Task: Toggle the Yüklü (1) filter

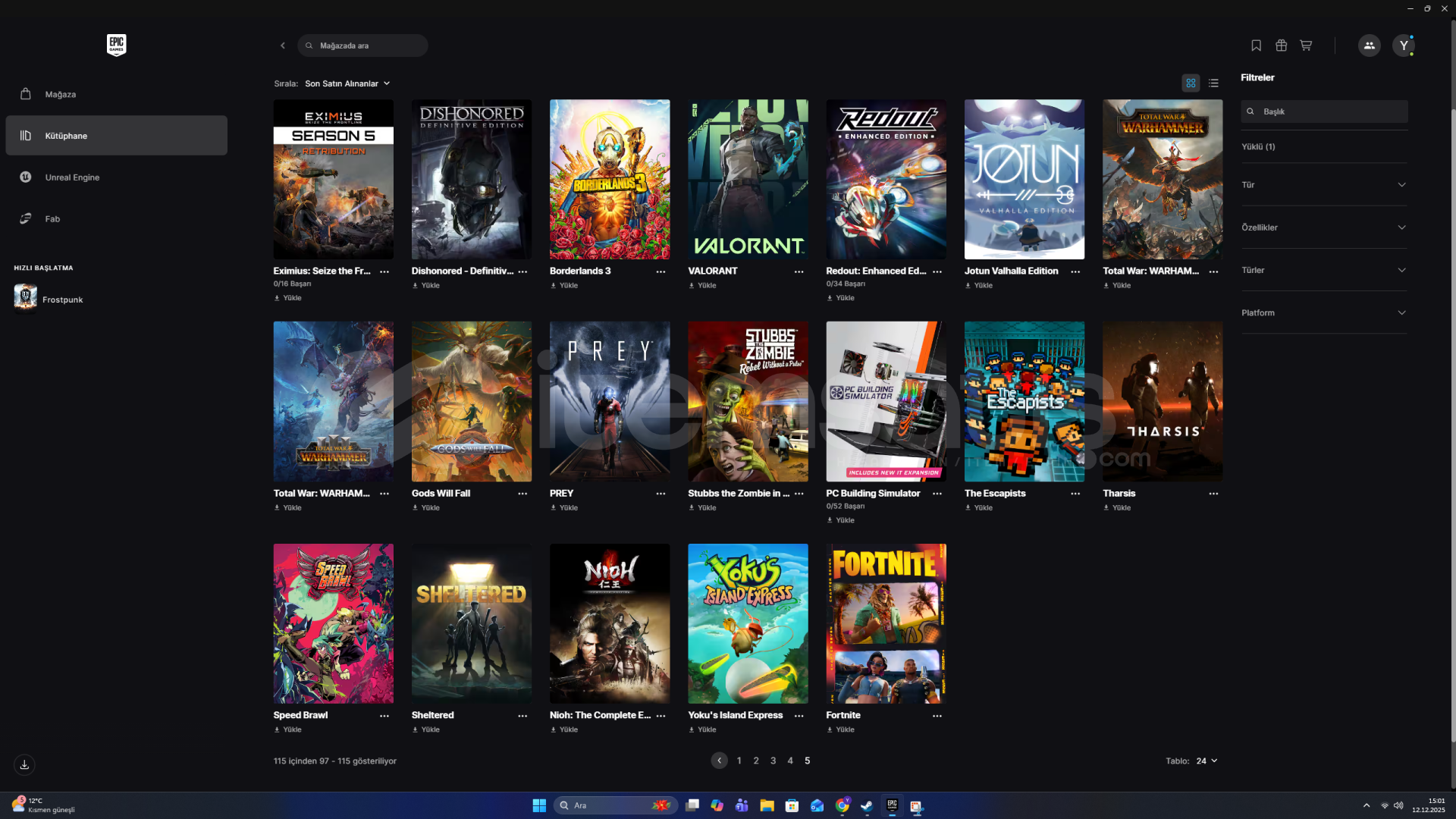Action: (1258, 146)
